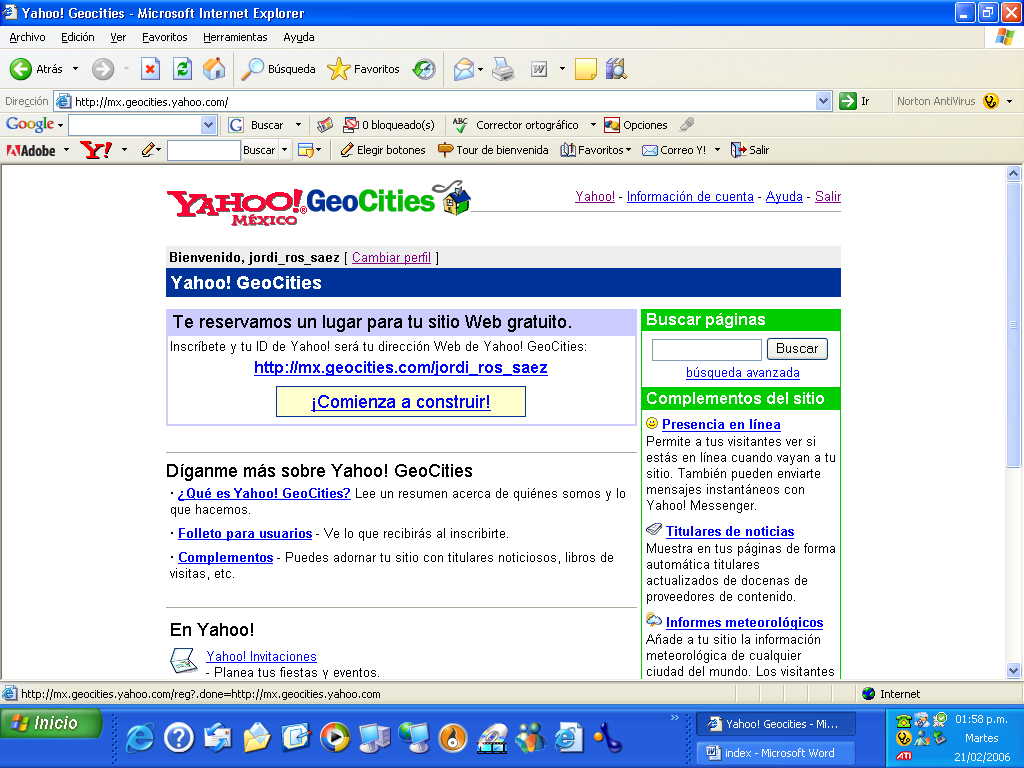
Task: Click the vertical scrollbar thumb
Action: tap(1013, 325)
